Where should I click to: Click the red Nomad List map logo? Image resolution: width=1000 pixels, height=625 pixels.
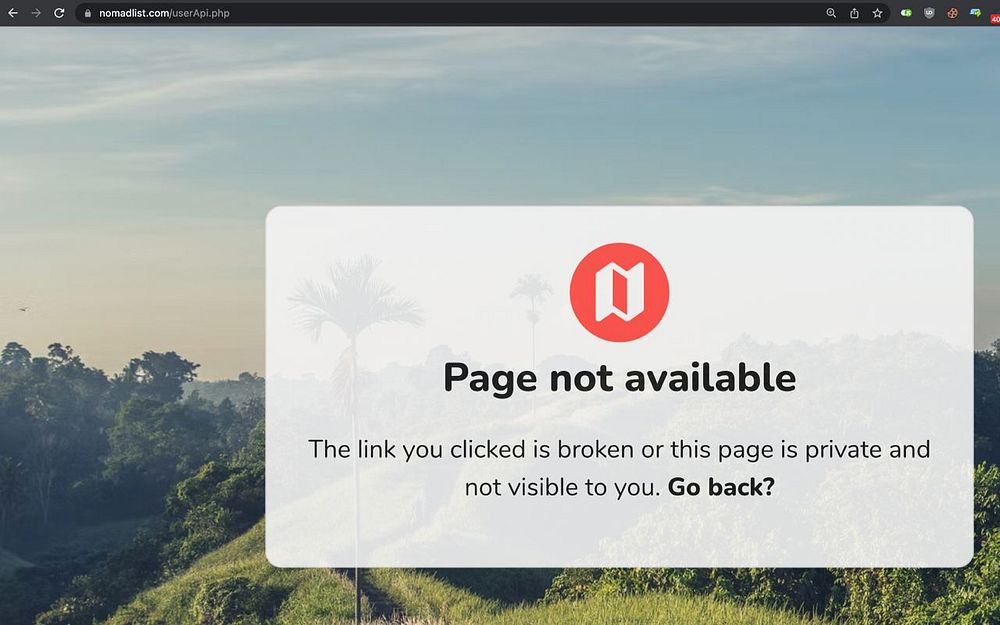[x=619, y=292]
